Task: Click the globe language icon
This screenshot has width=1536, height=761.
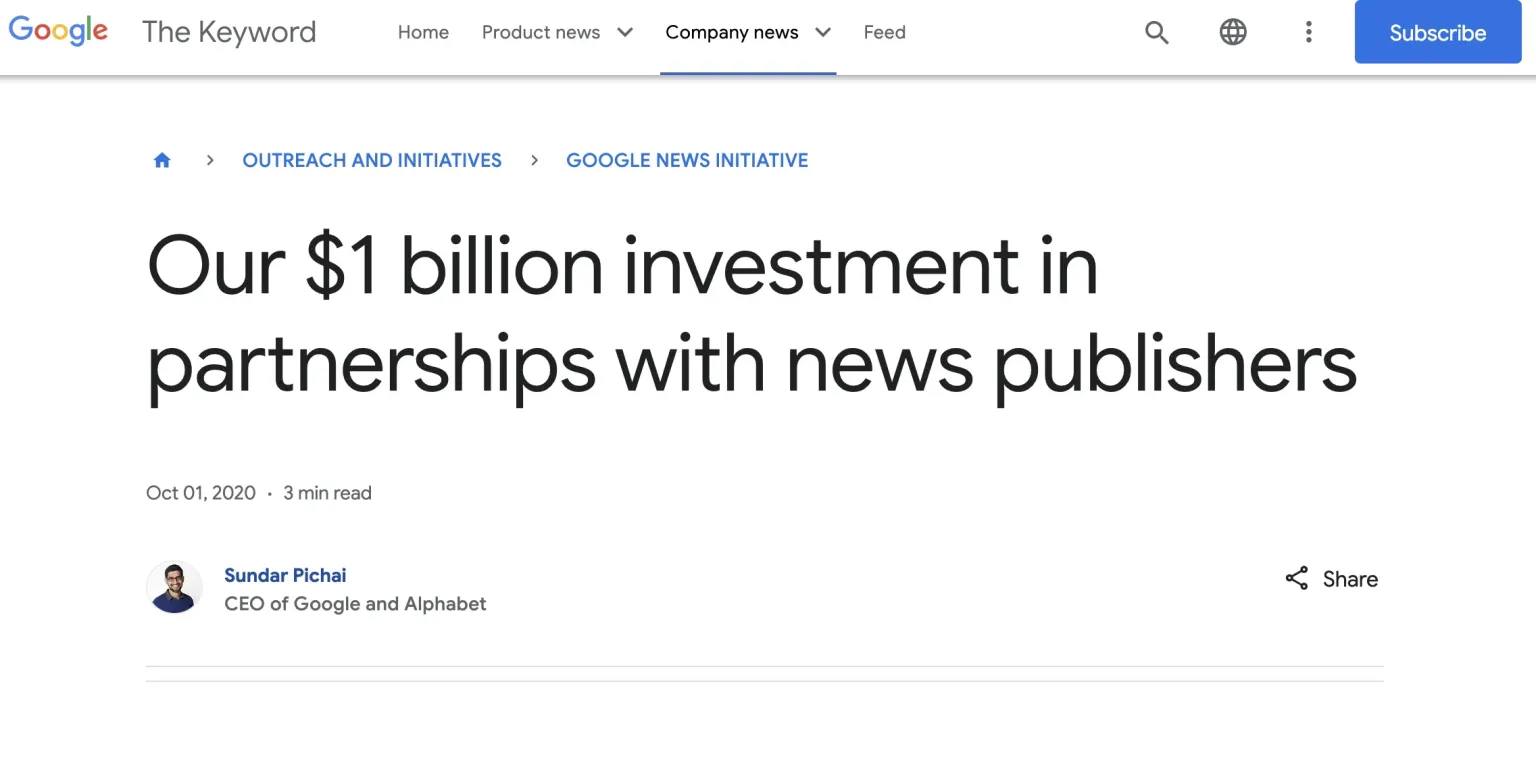Action: tap(1233, 32)
